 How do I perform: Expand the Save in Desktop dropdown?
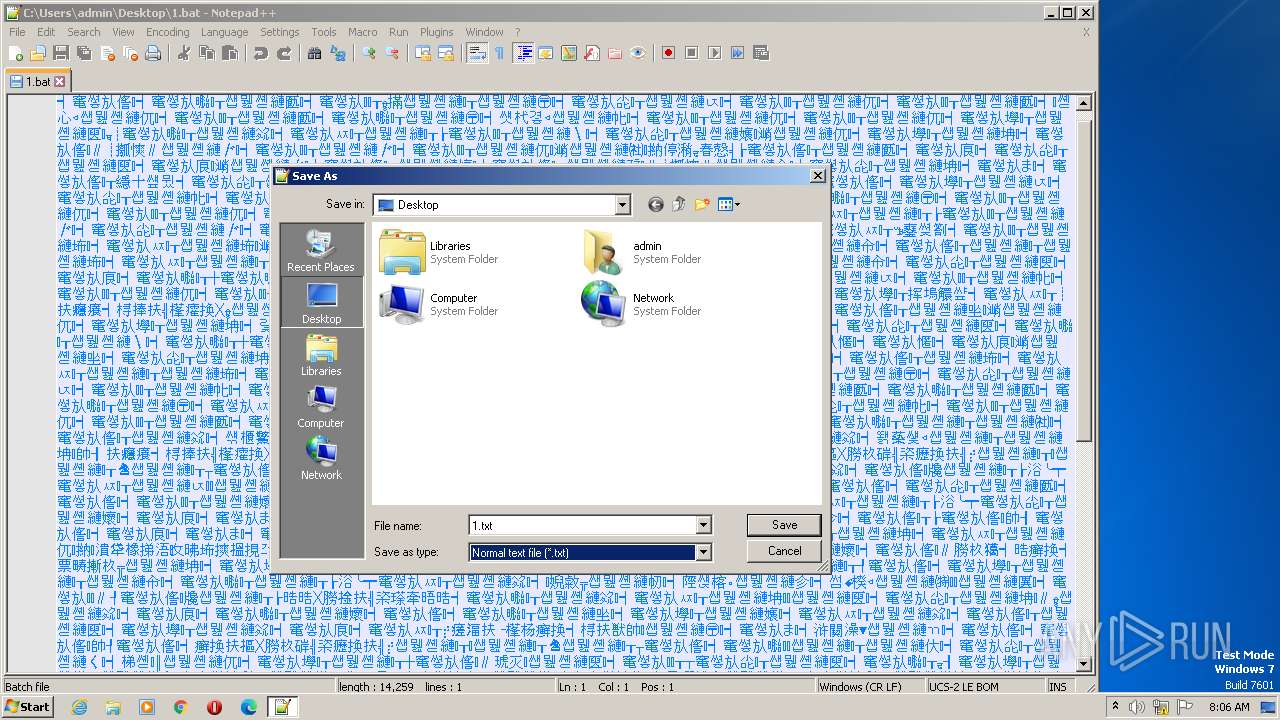(x=623, y=205)
